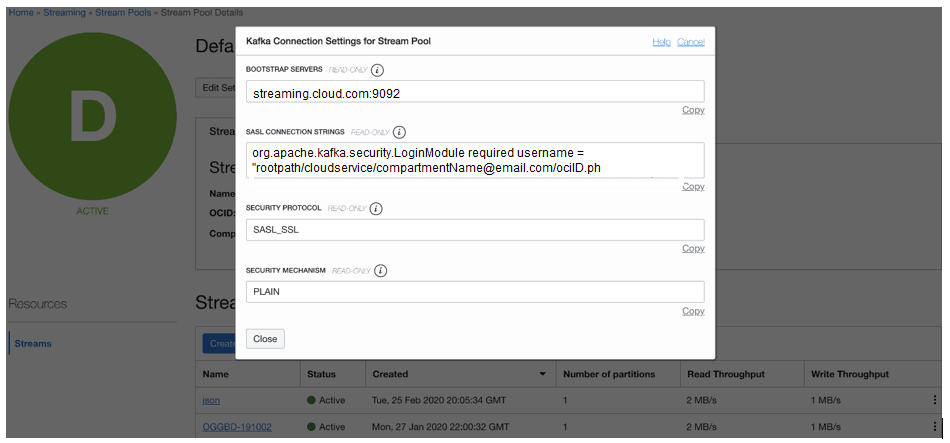Screen dimensions: 950x443
Task: Open the OGGBD-191002 stream link
Action: 237,427
